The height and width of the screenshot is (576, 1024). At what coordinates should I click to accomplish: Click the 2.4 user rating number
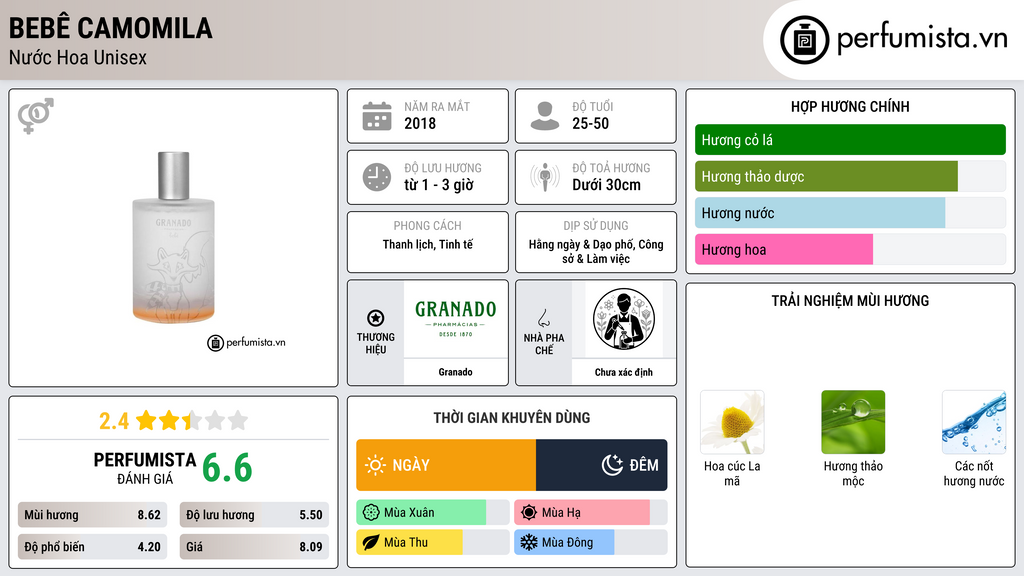(114, 421)
